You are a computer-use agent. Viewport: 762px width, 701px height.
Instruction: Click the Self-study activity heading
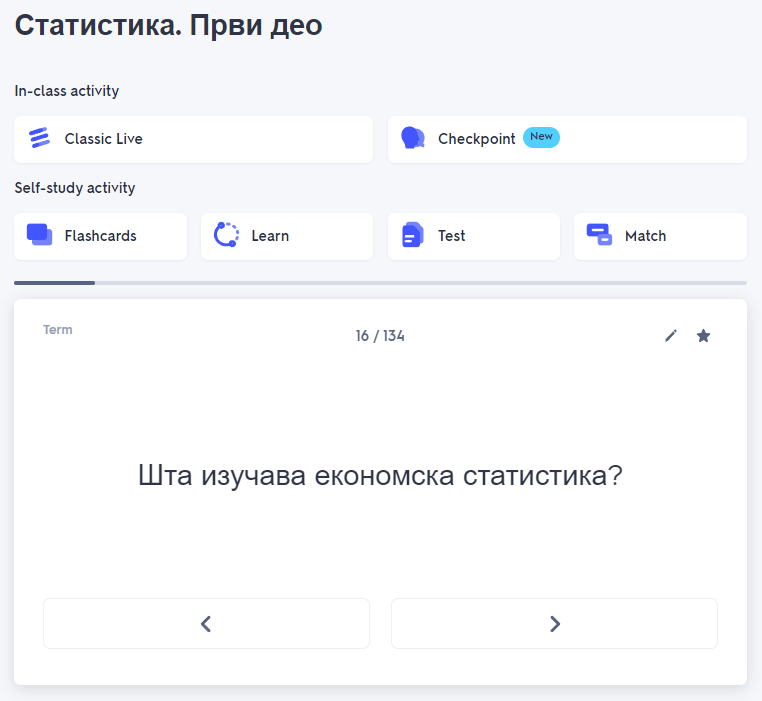pyautogui.click(x=75, y=188)
